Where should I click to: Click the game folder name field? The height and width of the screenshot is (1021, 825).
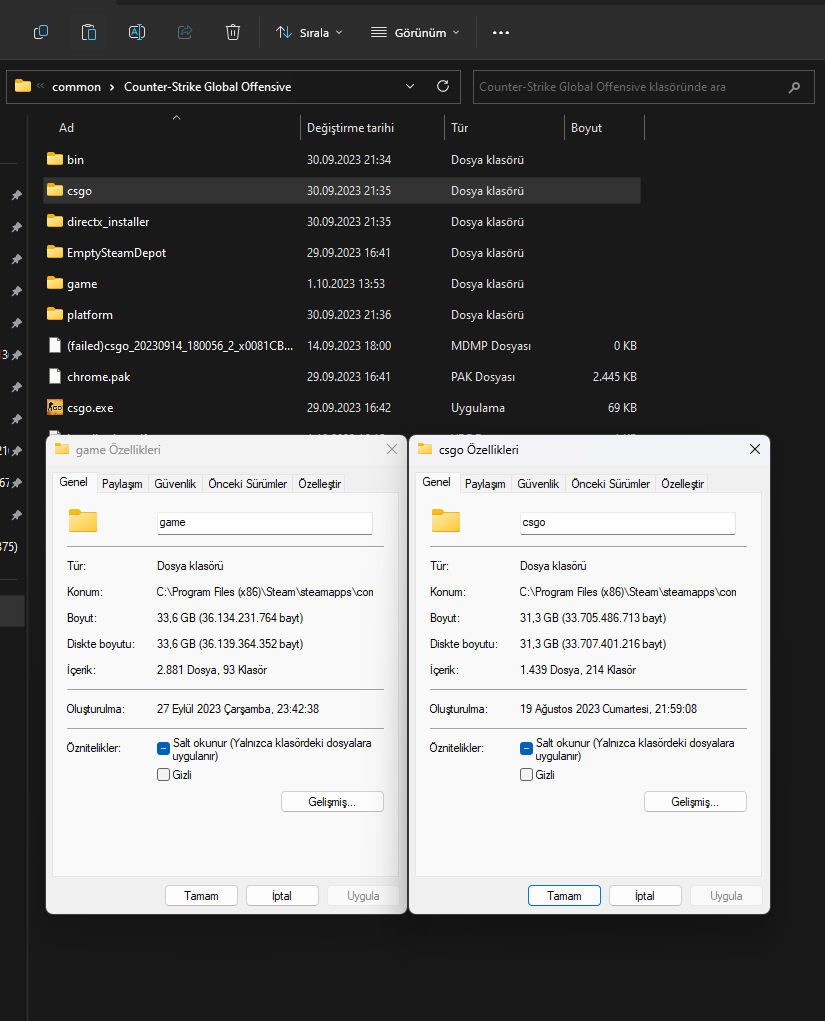click(264, 522)
